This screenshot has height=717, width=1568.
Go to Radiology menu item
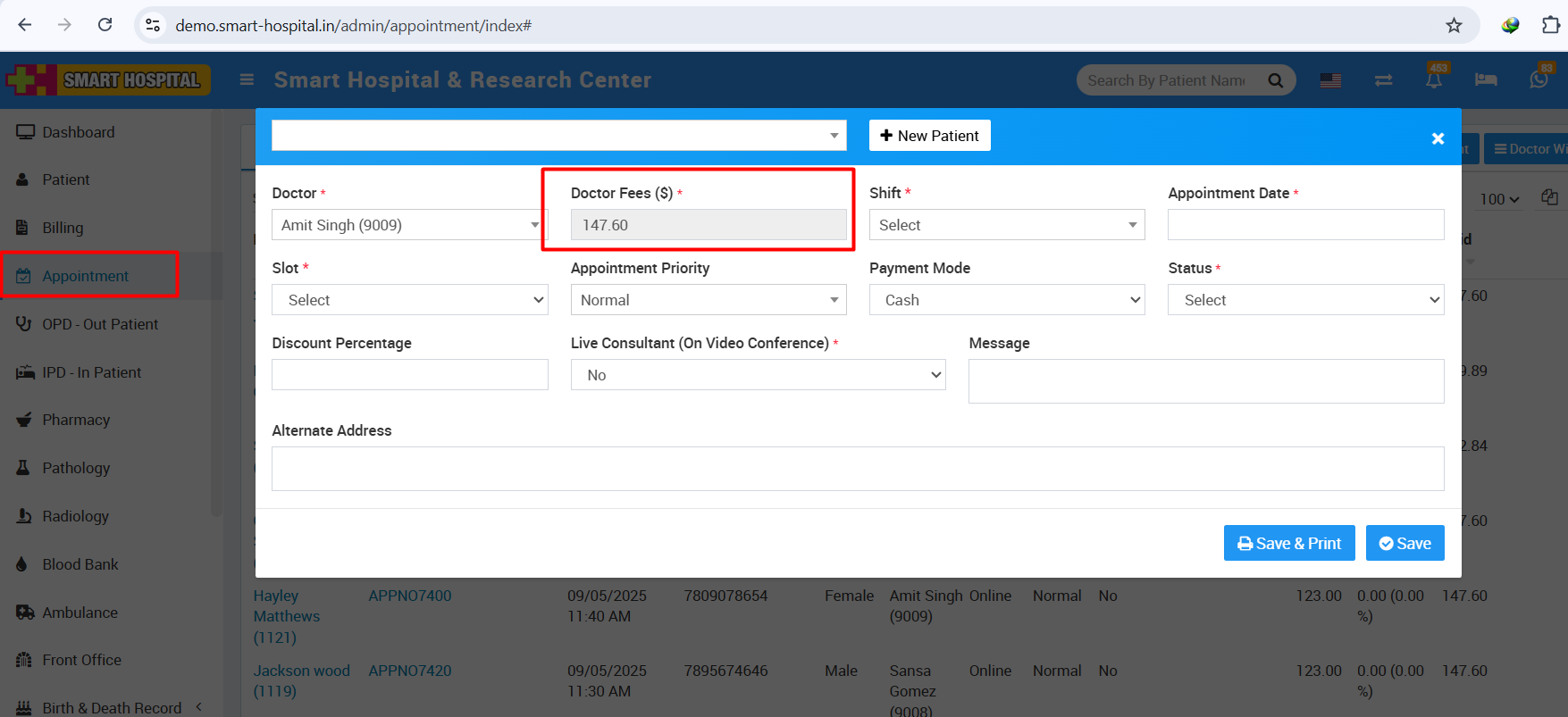pyautogui.click(x=75, y=516)
